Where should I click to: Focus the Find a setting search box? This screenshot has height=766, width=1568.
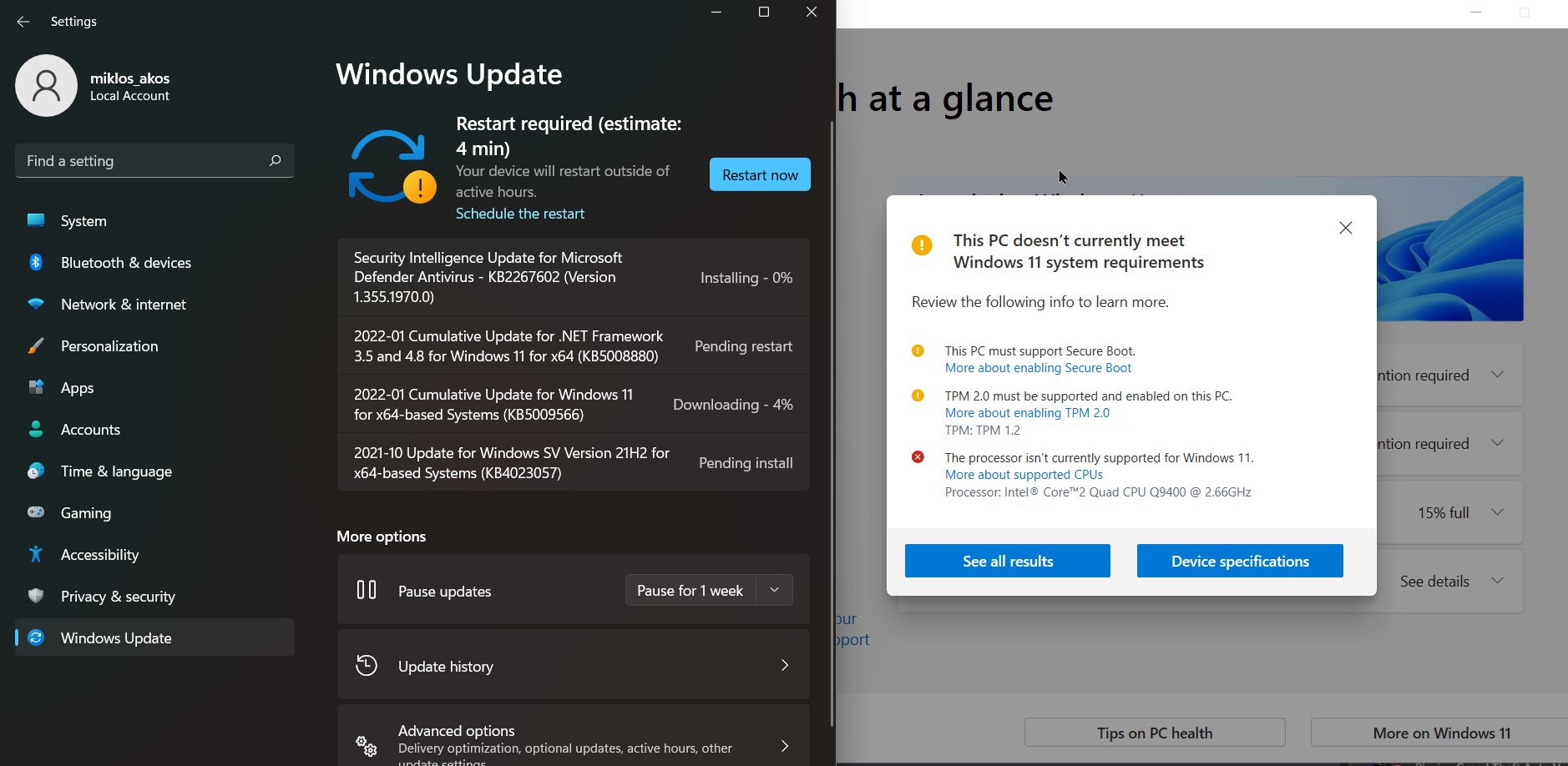pyautogui.click(x=154, y=160)
